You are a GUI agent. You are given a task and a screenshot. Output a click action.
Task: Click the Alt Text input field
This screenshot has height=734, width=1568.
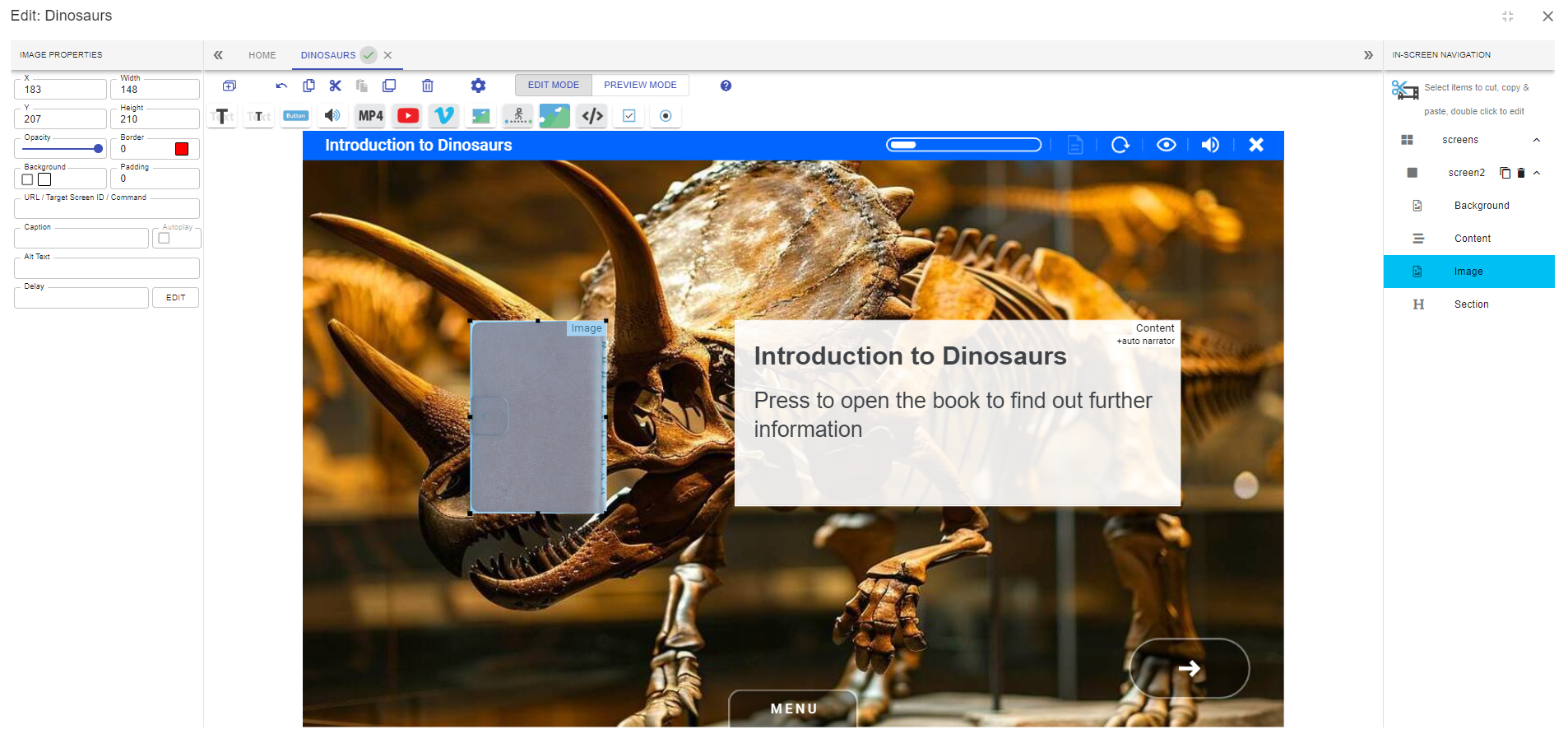[x=107, y=268]
